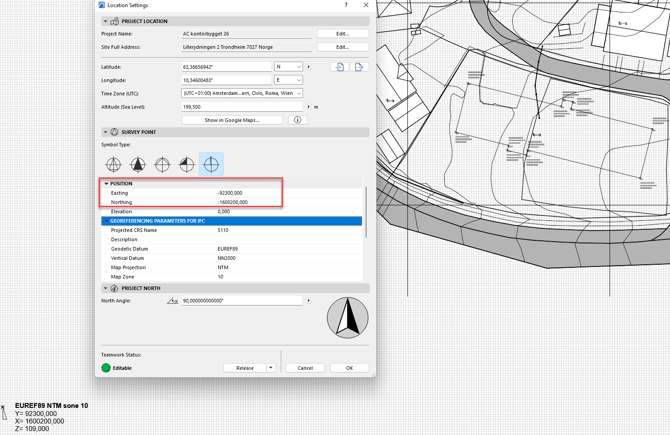Select the highlighted fifth survey point symbol
670x435 pixels.
point(211,165)
